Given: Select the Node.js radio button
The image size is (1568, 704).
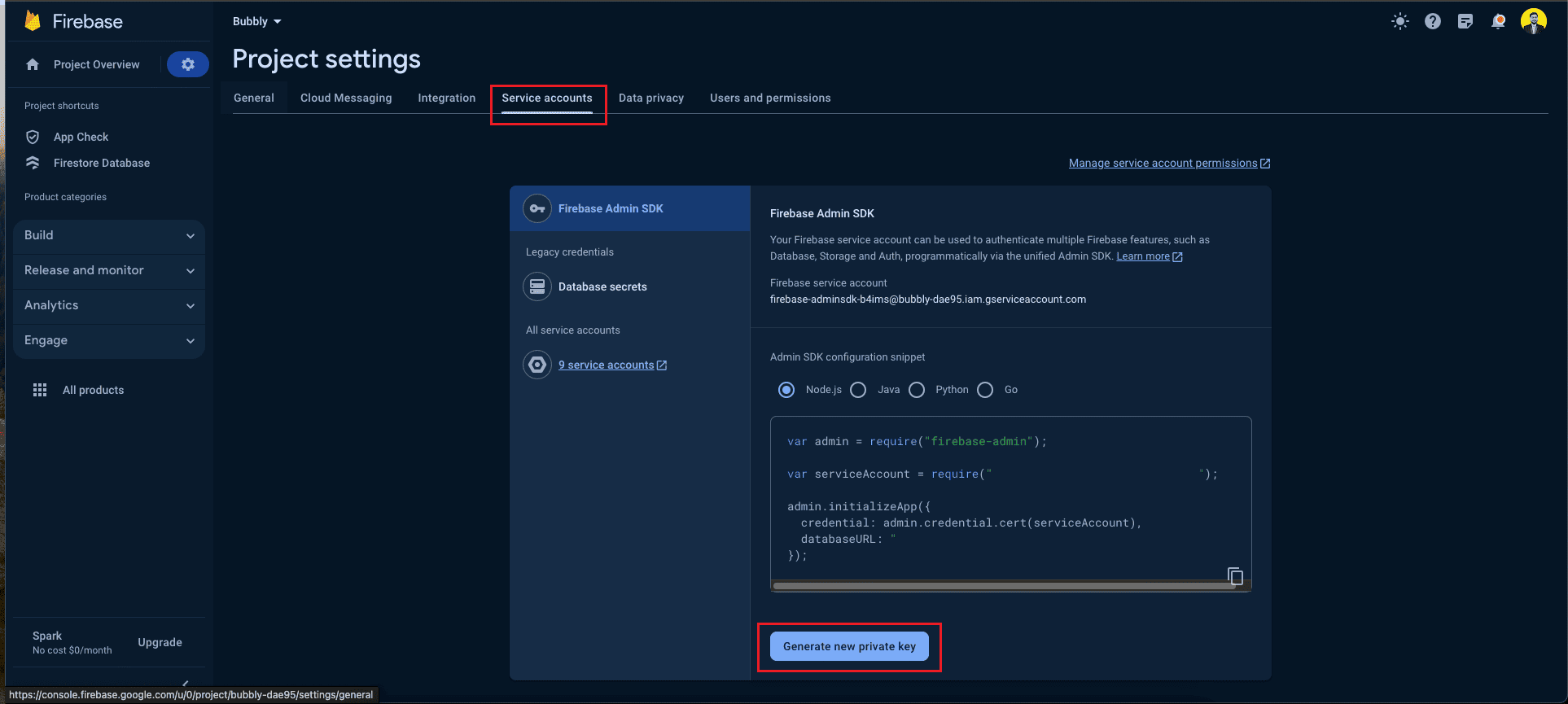Looking at the screenshot, I should tap(786, 390).
